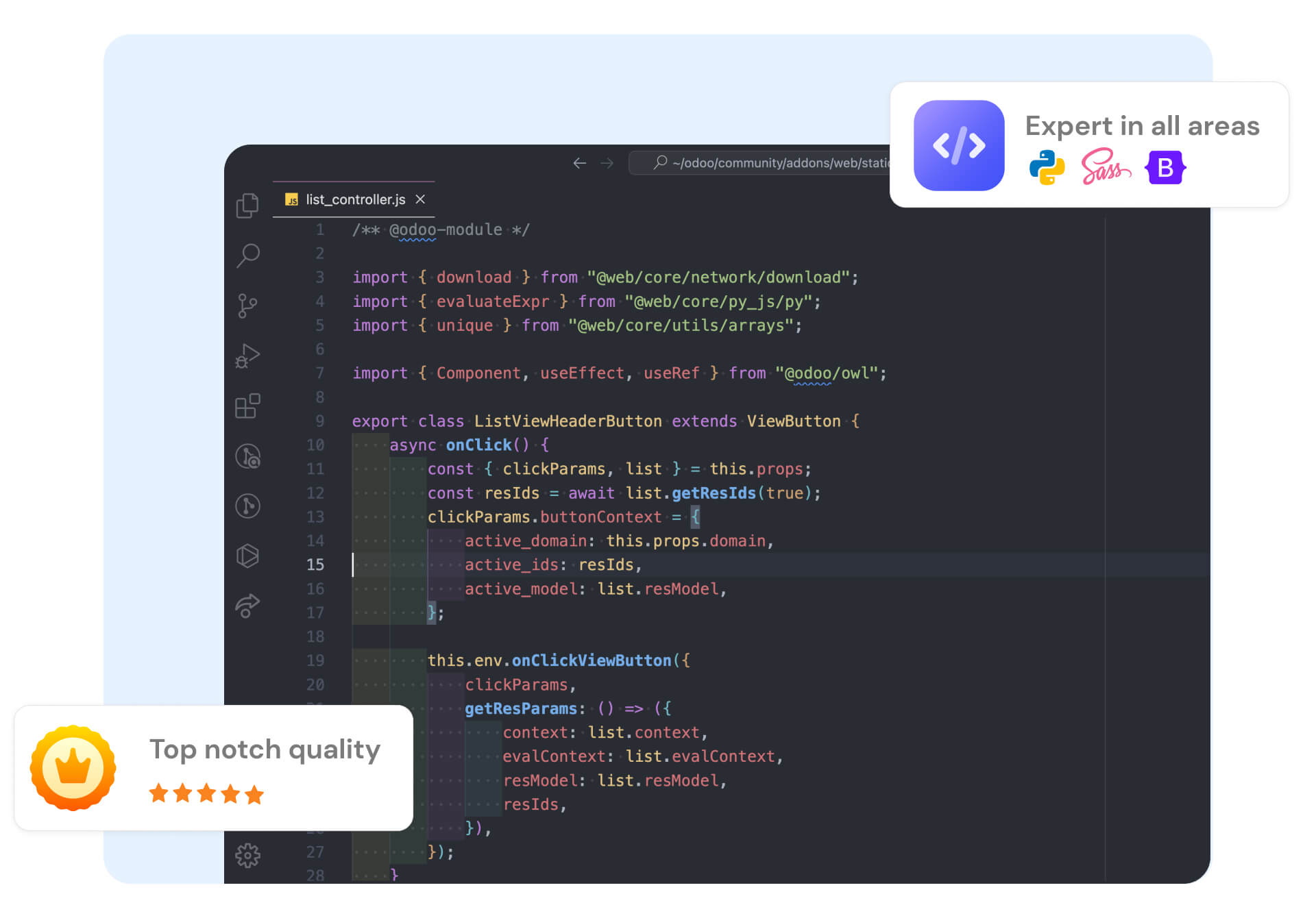The image size is (1316, 918).
Task: Go back with the left arrow
Action: [580, 163]
